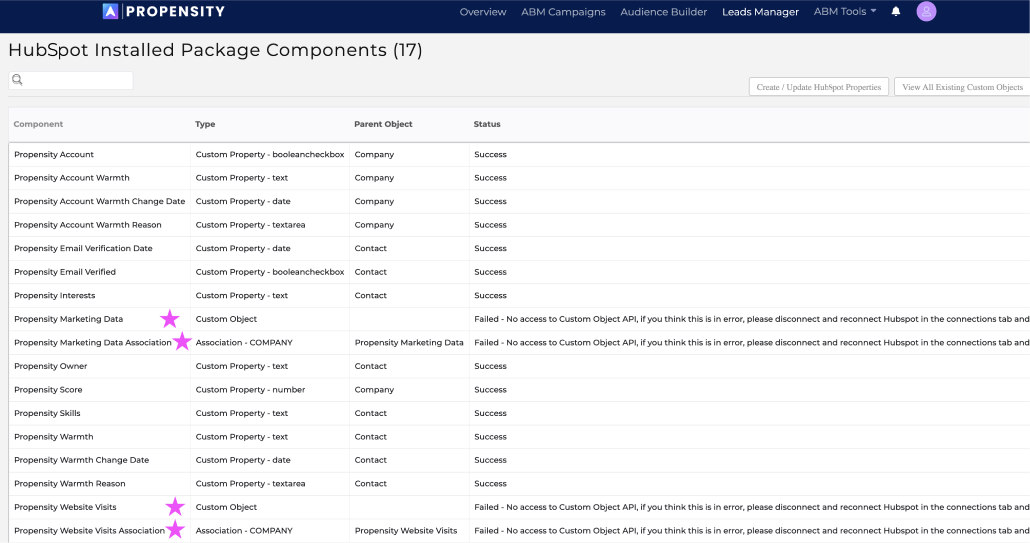Click Failed status of Propensity Marketing Data row

(x=751, y=319)
